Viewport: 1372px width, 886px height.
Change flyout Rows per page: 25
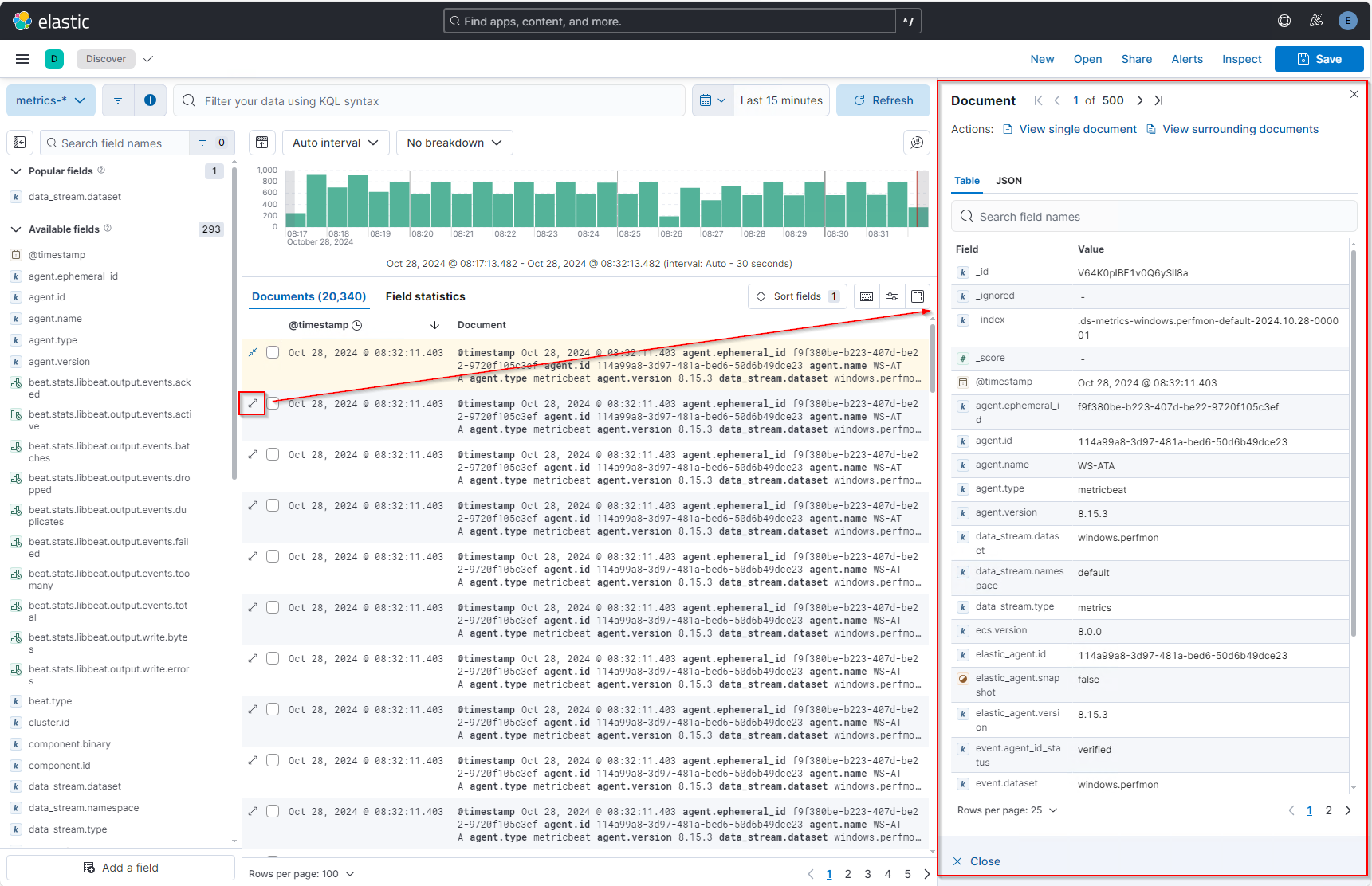pos(1008,810)
